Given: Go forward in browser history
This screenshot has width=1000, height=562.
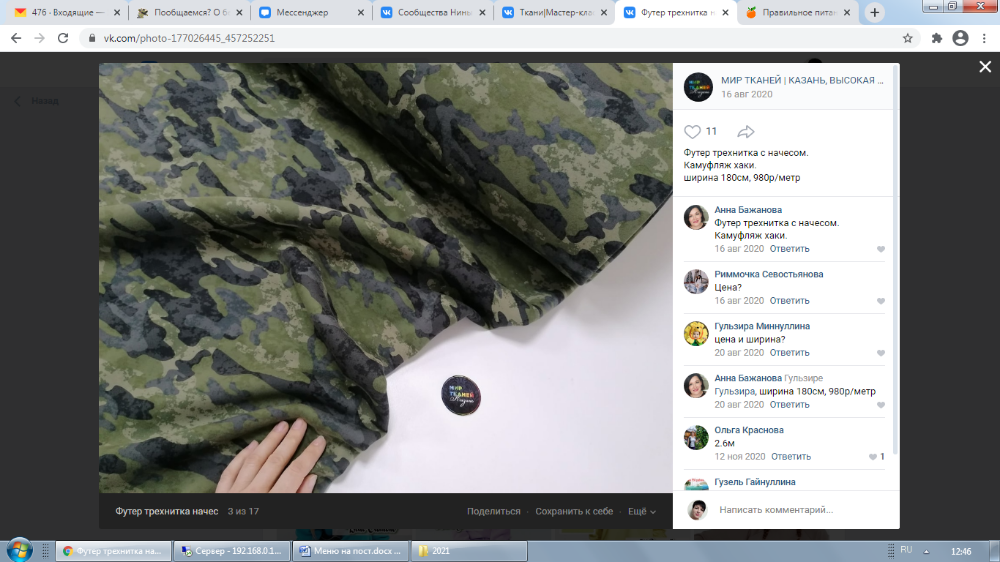Looking at the screenshot, I should click(40, 38).
